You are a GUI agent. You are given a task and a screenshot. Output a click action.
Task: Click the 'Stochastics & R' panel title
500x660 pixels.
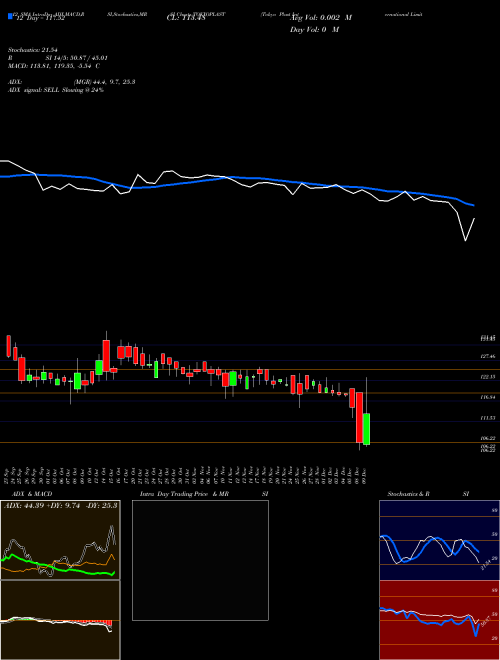click(x=408, y=494)
